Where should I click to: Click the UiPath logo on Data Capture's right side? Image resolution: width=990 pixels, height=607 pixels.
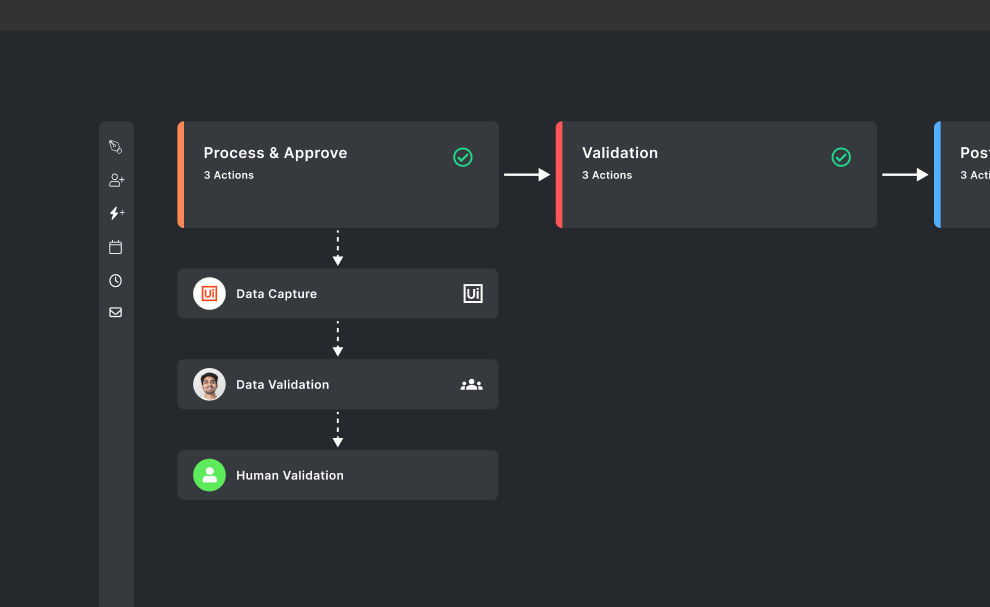pos(473,294)
